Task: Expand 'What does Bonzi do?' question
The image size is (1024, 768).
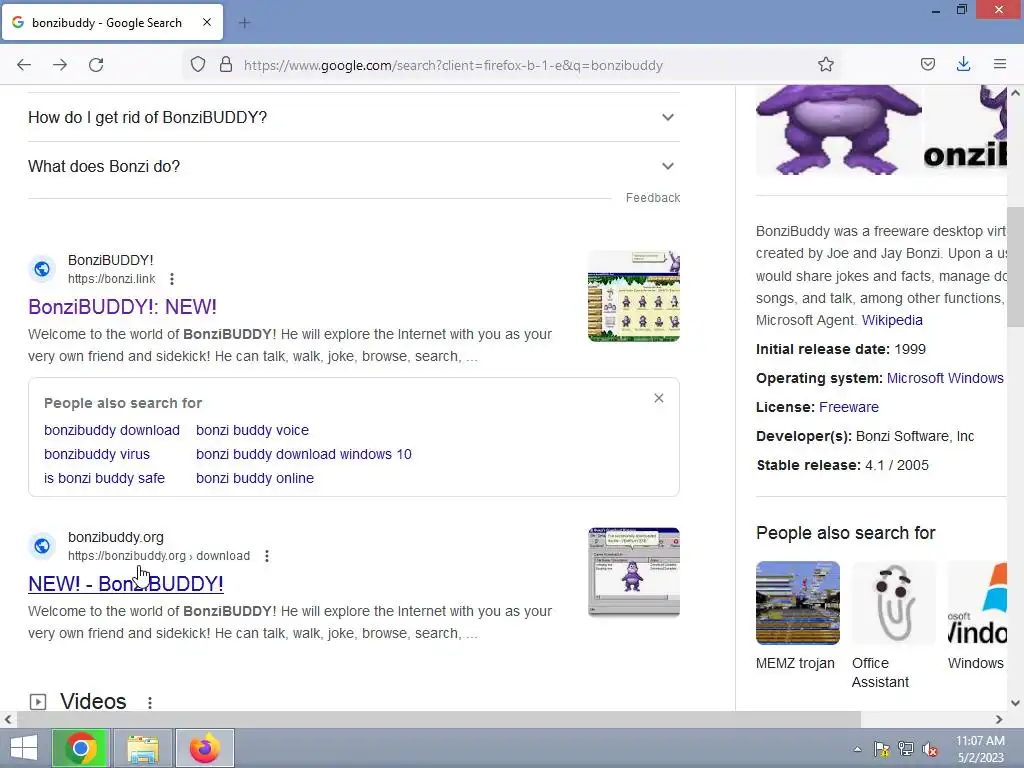Action: click(353, 167)
